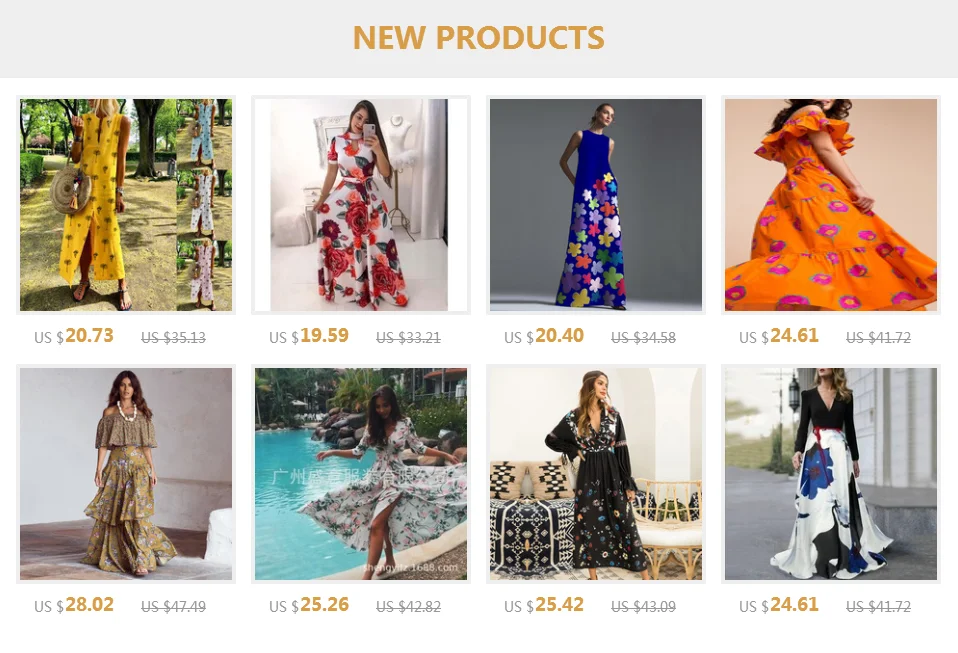Click the US $28.02 price
Viewport: 958px width, 653px height.
[74, 605]
